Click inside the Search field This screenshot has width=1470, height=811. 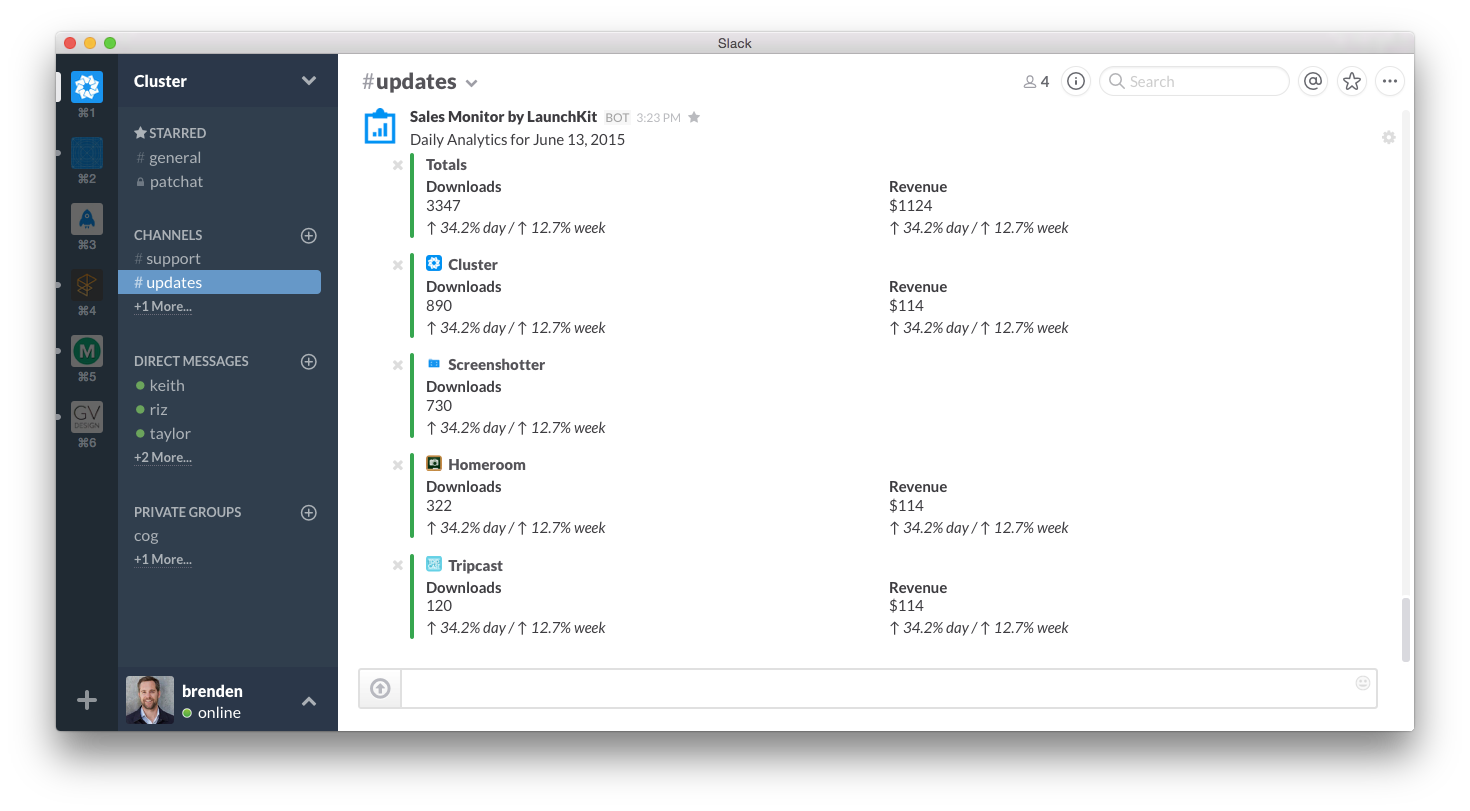pos(1194,82)
